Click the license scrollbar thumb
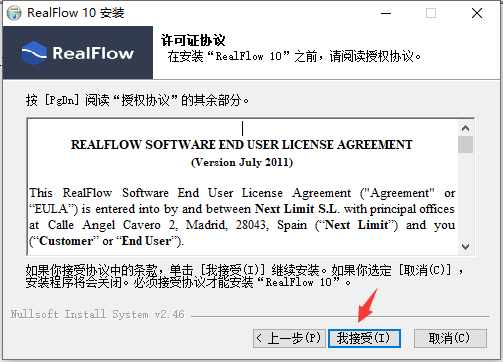The image size is (503, 362). point(465,144)
